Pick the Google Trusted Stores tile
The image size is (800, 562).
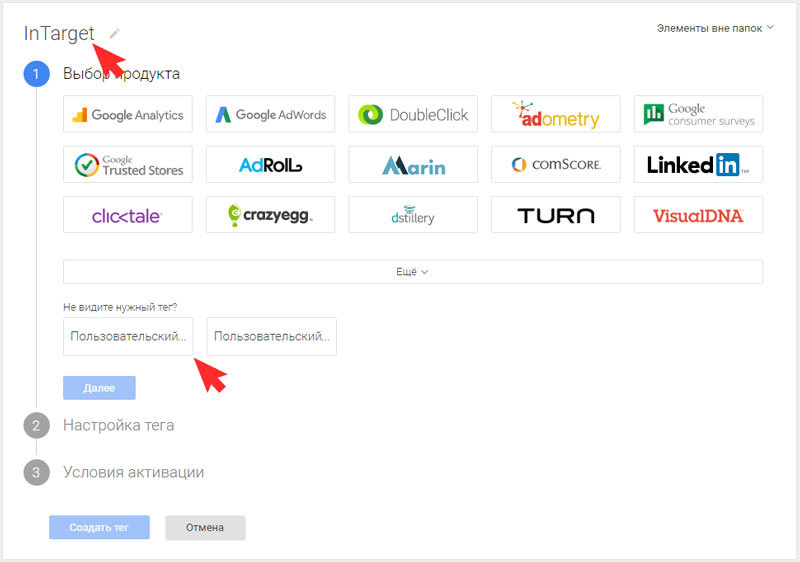(128, 164)
